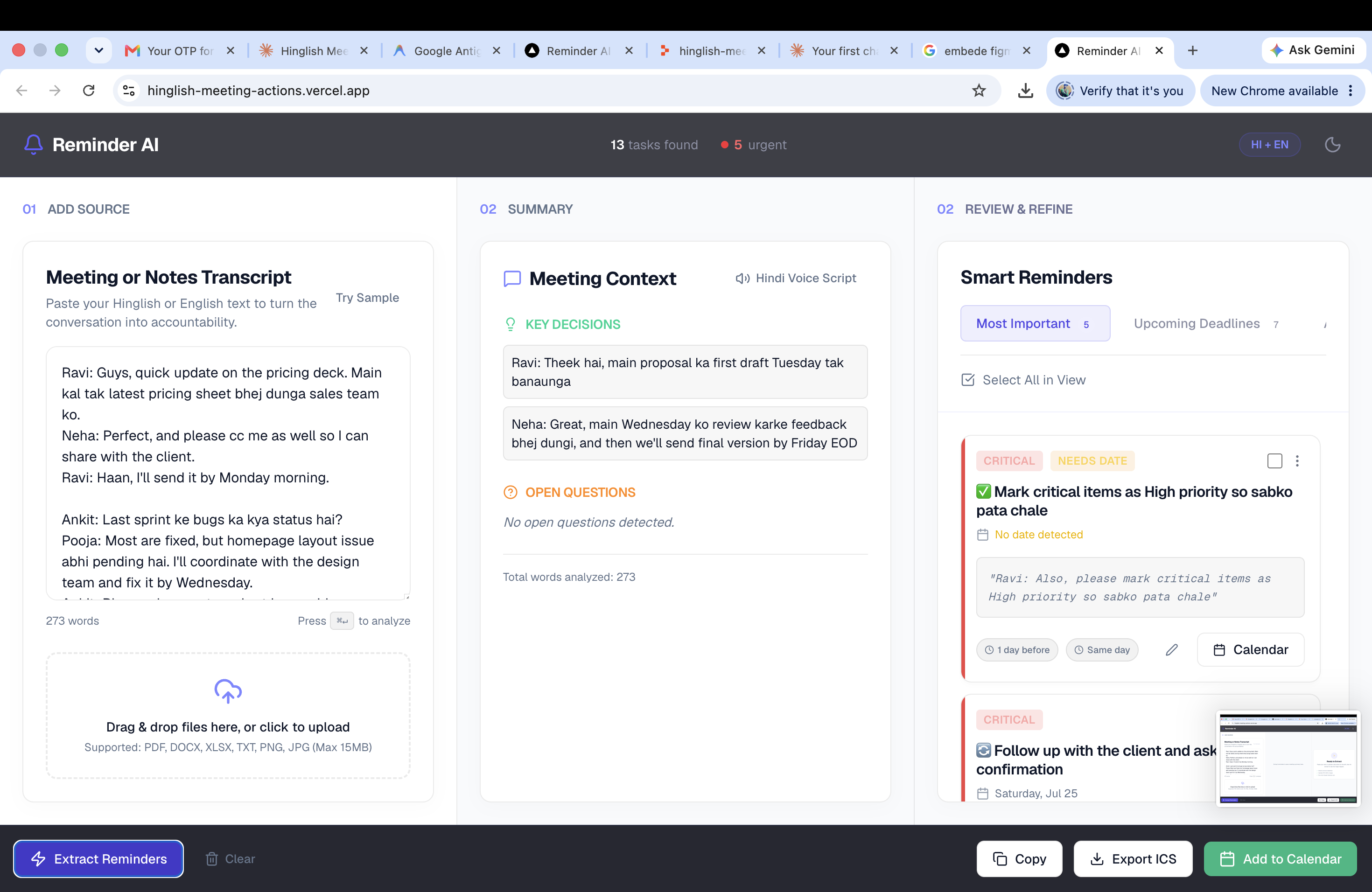Click the Meeting Context chat bubble icon
Viewport: 1372px width, 892px height.
(512, 279)
